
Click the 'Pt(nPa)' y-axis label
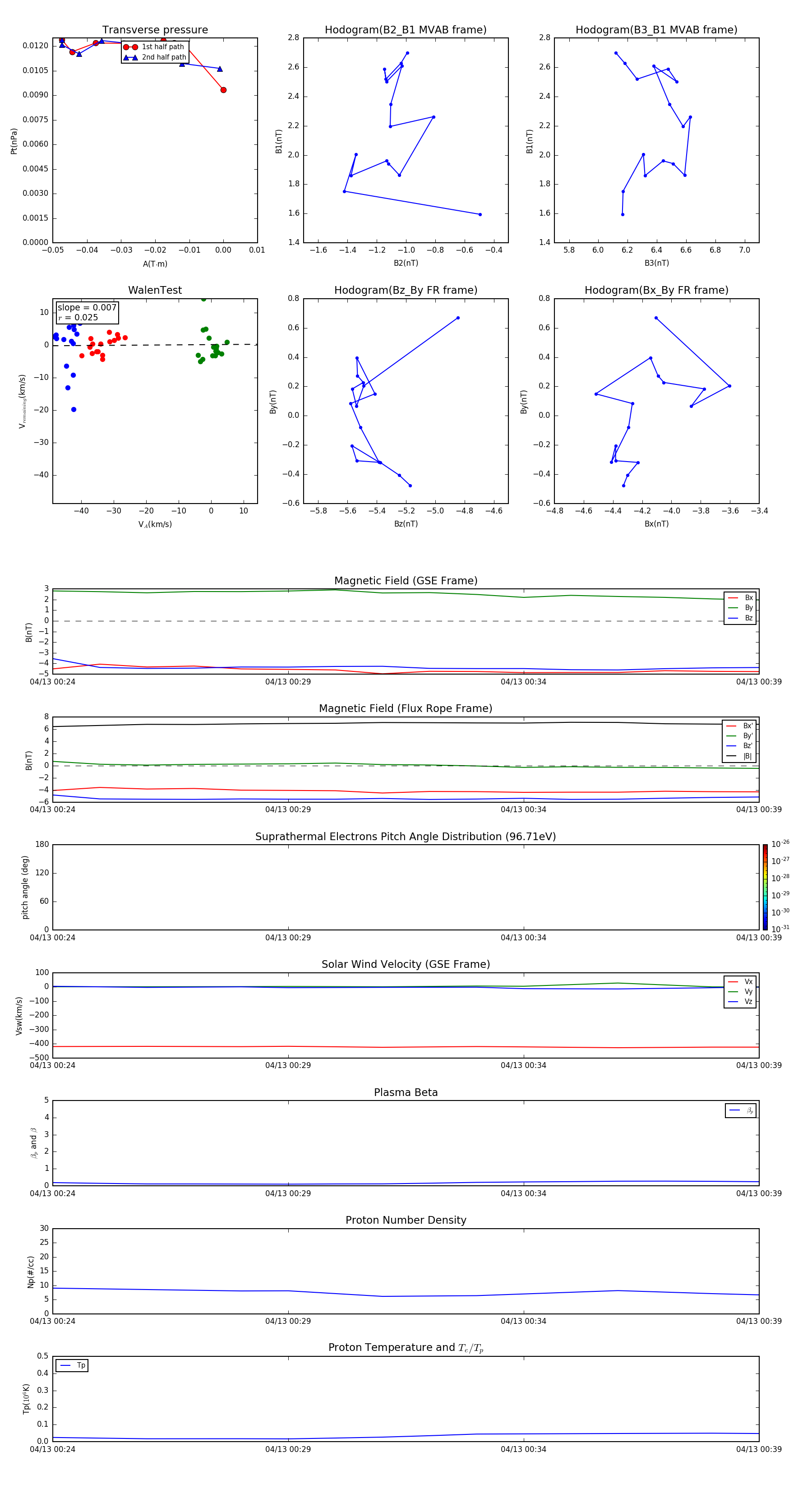(14, 141)
